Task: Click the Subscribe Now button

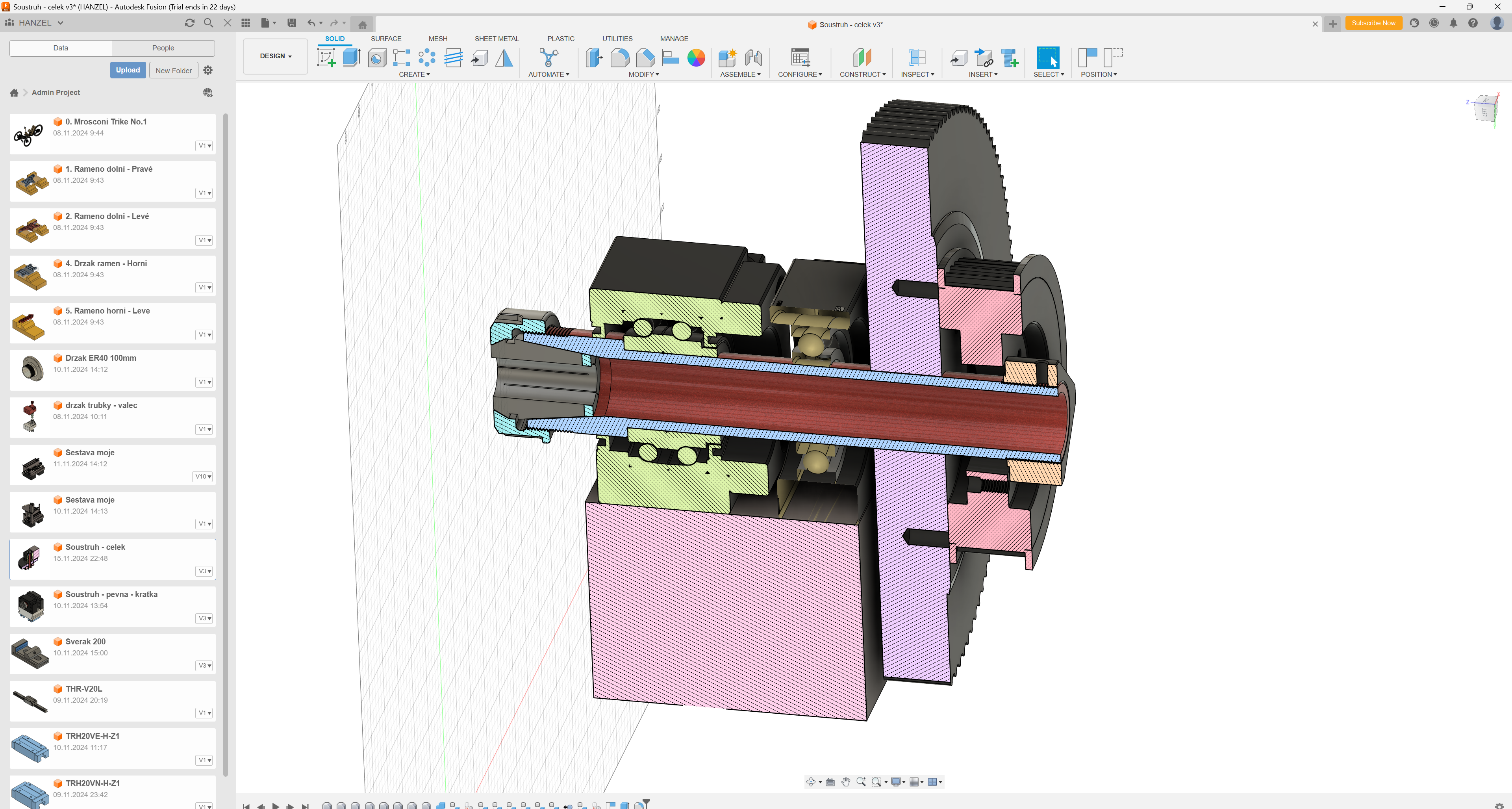Action: pos(1373,23)
